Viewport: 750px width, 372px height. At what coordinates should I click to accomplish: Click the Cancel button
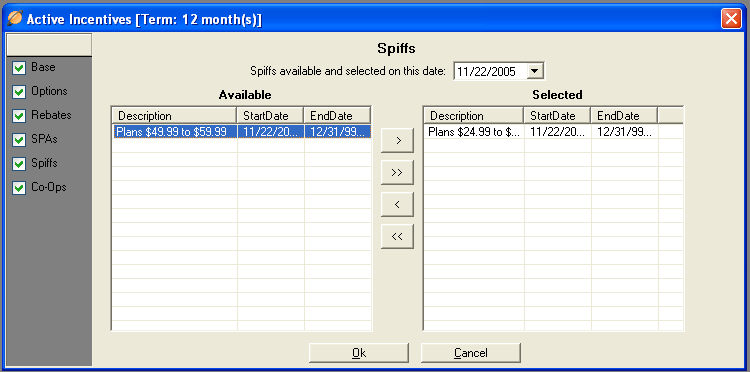471,353
